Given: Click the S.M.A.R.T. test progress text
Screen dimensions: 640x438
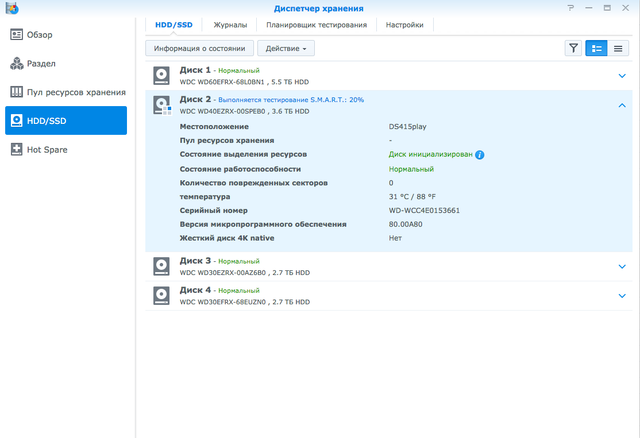Looking at the screenshot, I should 291,100.
